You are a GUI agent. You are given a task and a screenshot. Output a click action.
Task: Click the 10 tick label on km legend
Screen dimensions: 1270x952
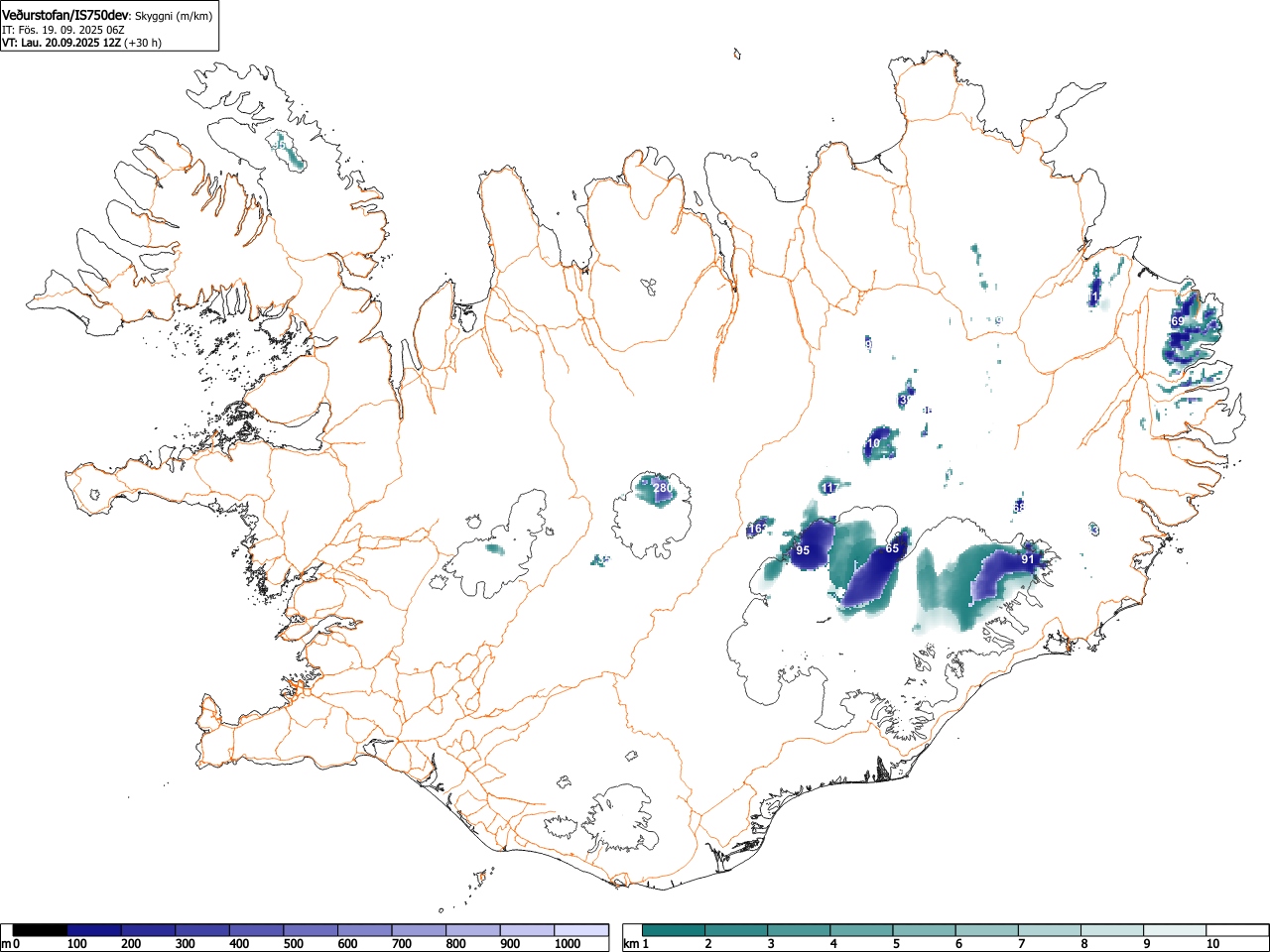[1212, 944]
